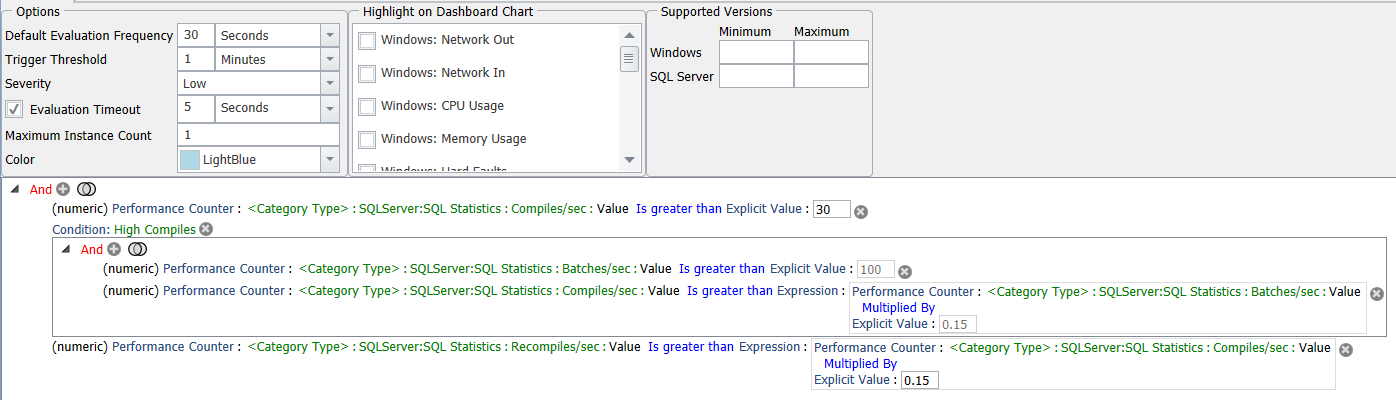Collapse the nested And group triangle
Viewport: 1396px width, 400px height.
[x=66, y=249]
